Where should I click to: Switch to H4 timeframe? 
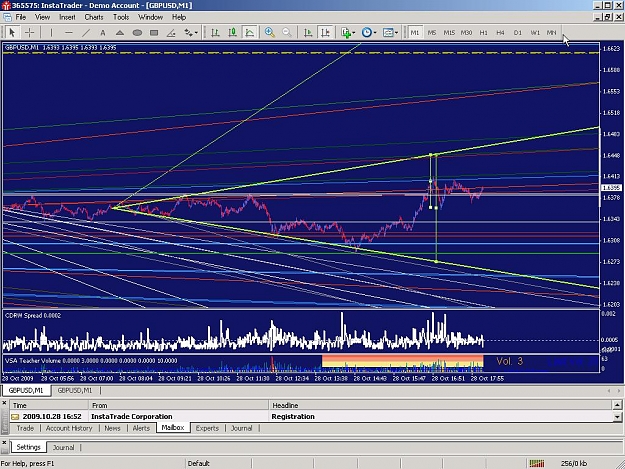coord(500,32)
